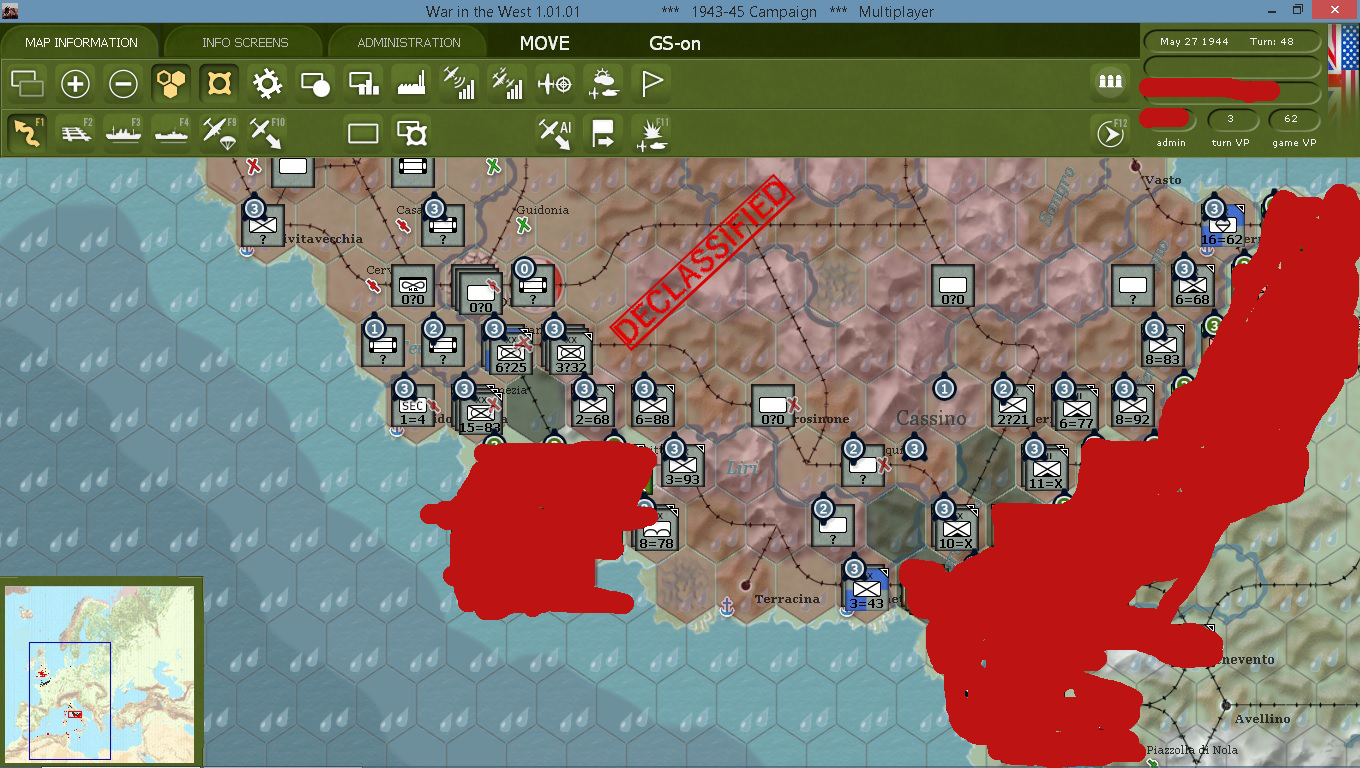Zoom out the map with the minus icon

[x=123, y=84]
